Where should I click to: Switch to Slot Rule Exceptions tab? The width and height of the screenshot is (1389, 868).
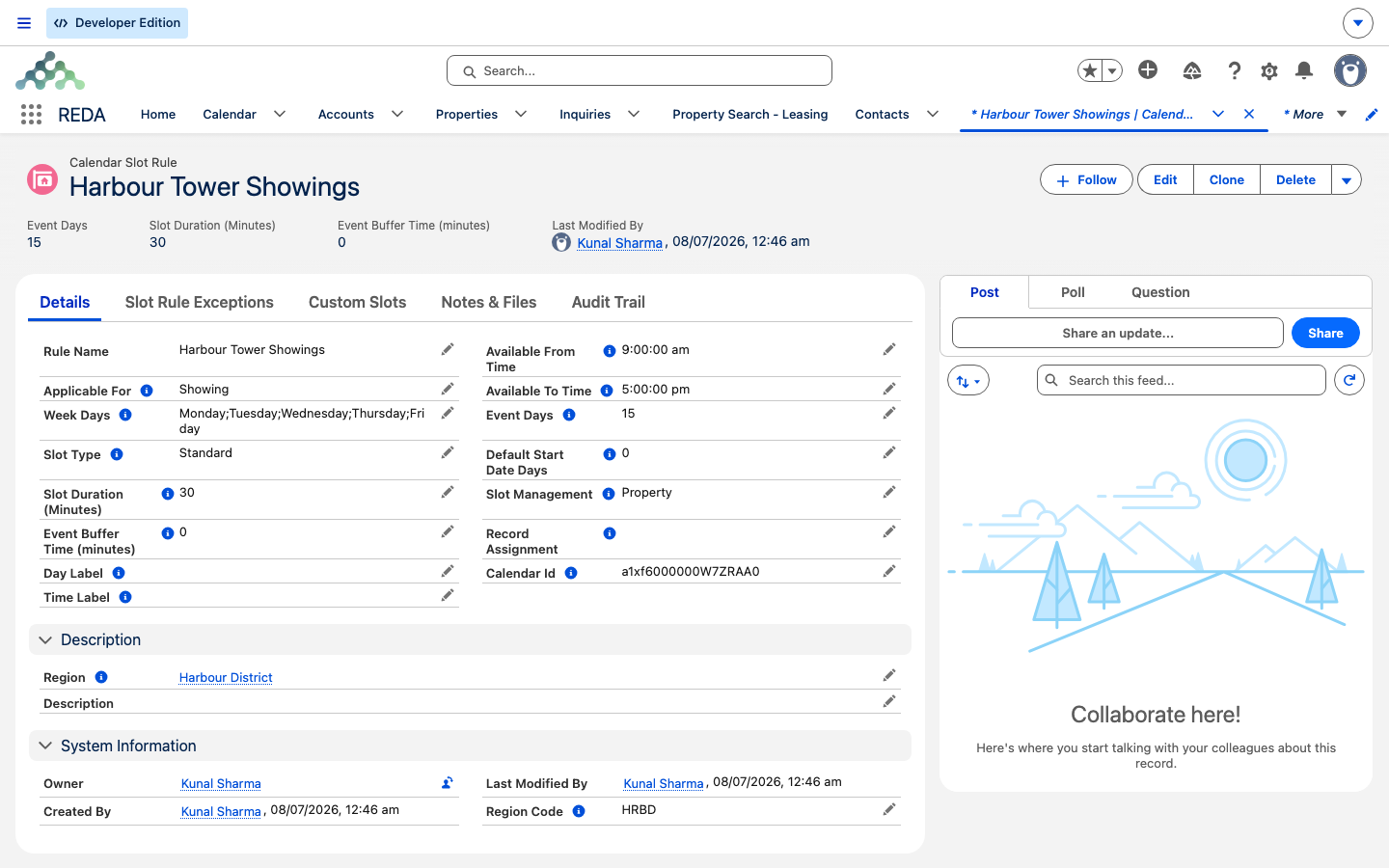(200, 302)
